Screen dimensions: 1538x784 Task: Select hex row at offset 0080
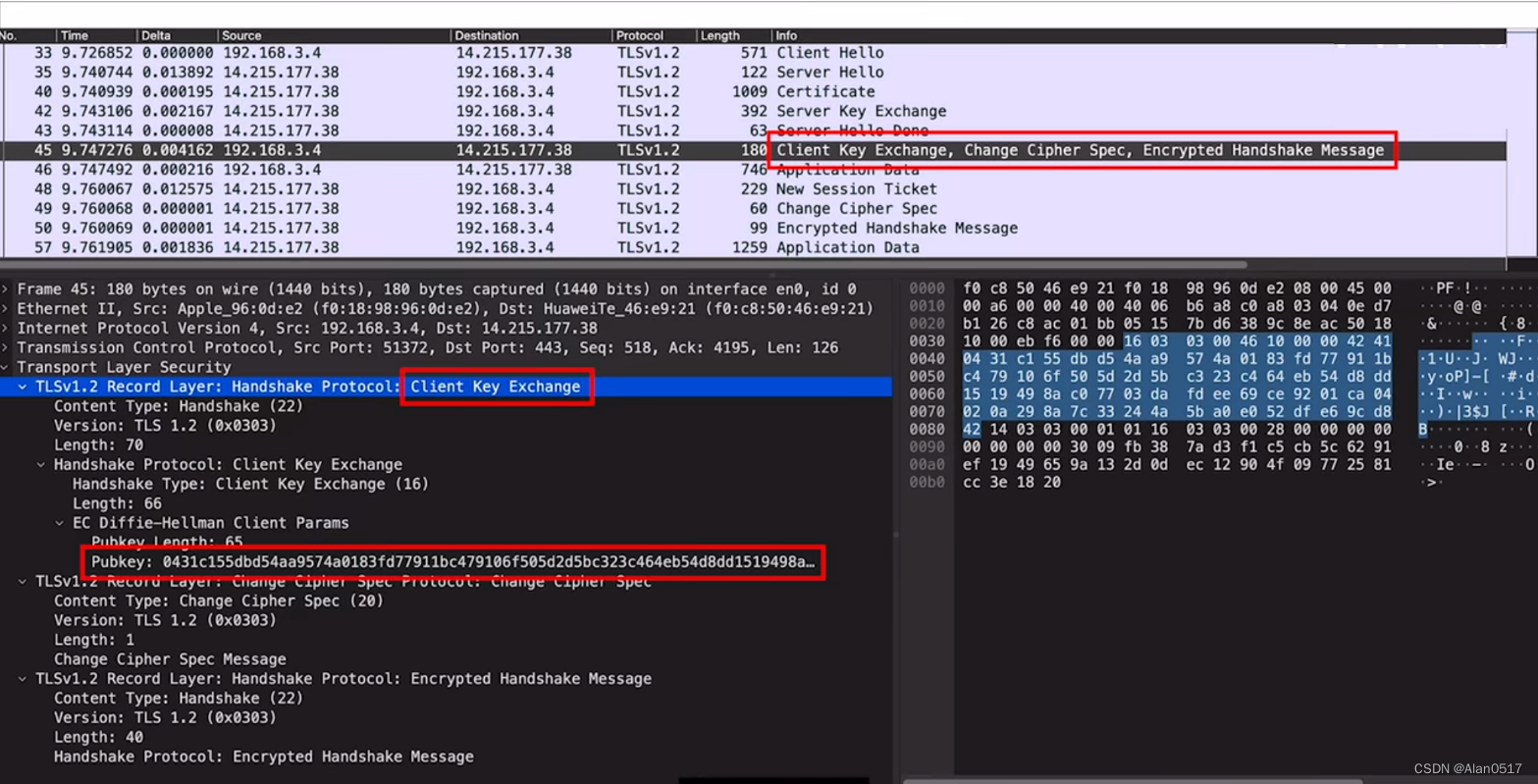1177,430
